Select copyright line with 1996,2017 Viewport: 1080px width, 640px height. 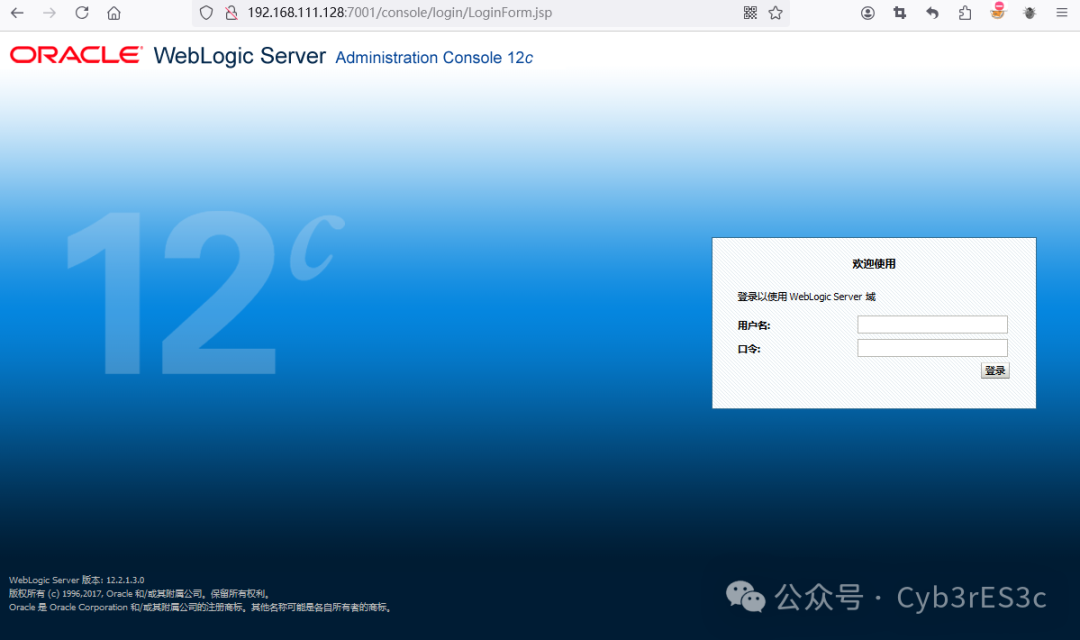pyautogui.click(x=139, y=593)
